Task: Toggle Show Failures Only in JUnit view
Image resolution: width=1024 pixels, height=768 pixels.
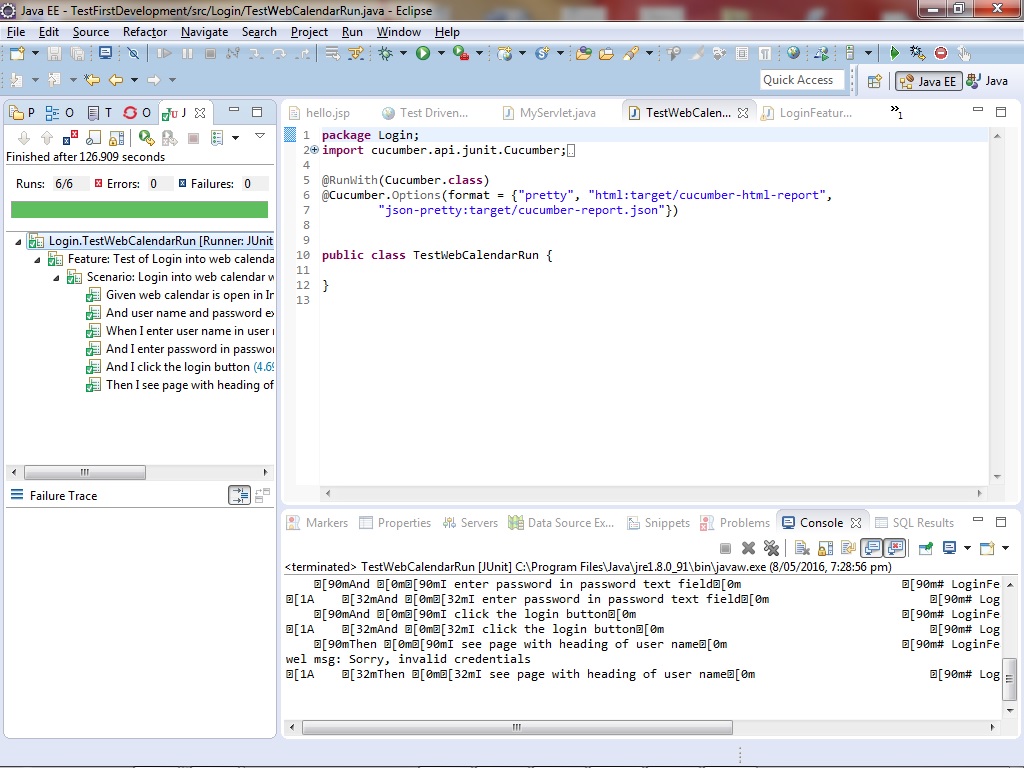Action: [71, 138]
